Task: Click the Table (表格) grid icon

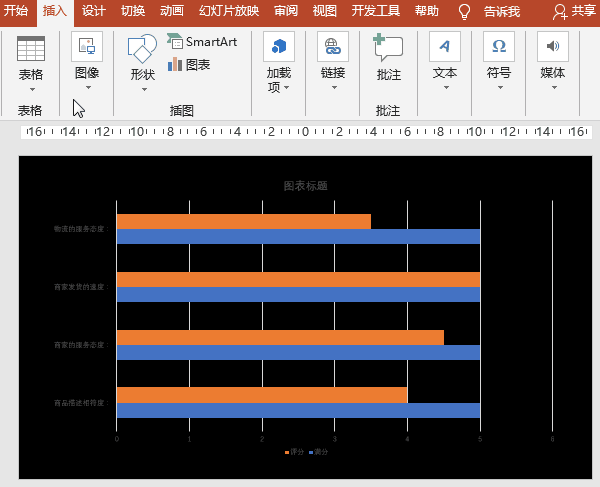Action: pyautogui.click(x=31, y=49)
